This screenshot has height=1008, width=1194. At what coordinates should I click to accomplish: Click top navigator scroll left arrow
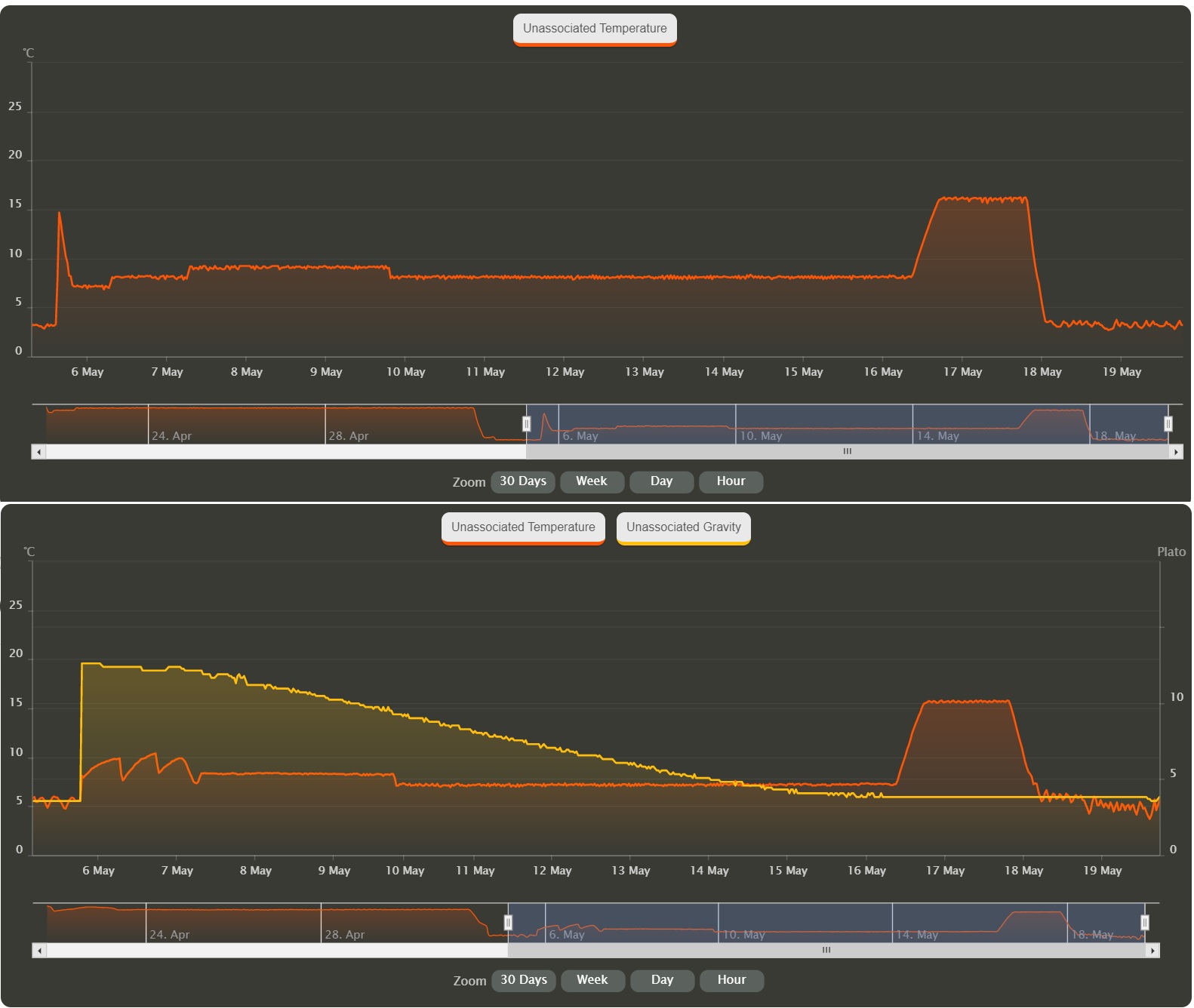[x=38, y=452]
